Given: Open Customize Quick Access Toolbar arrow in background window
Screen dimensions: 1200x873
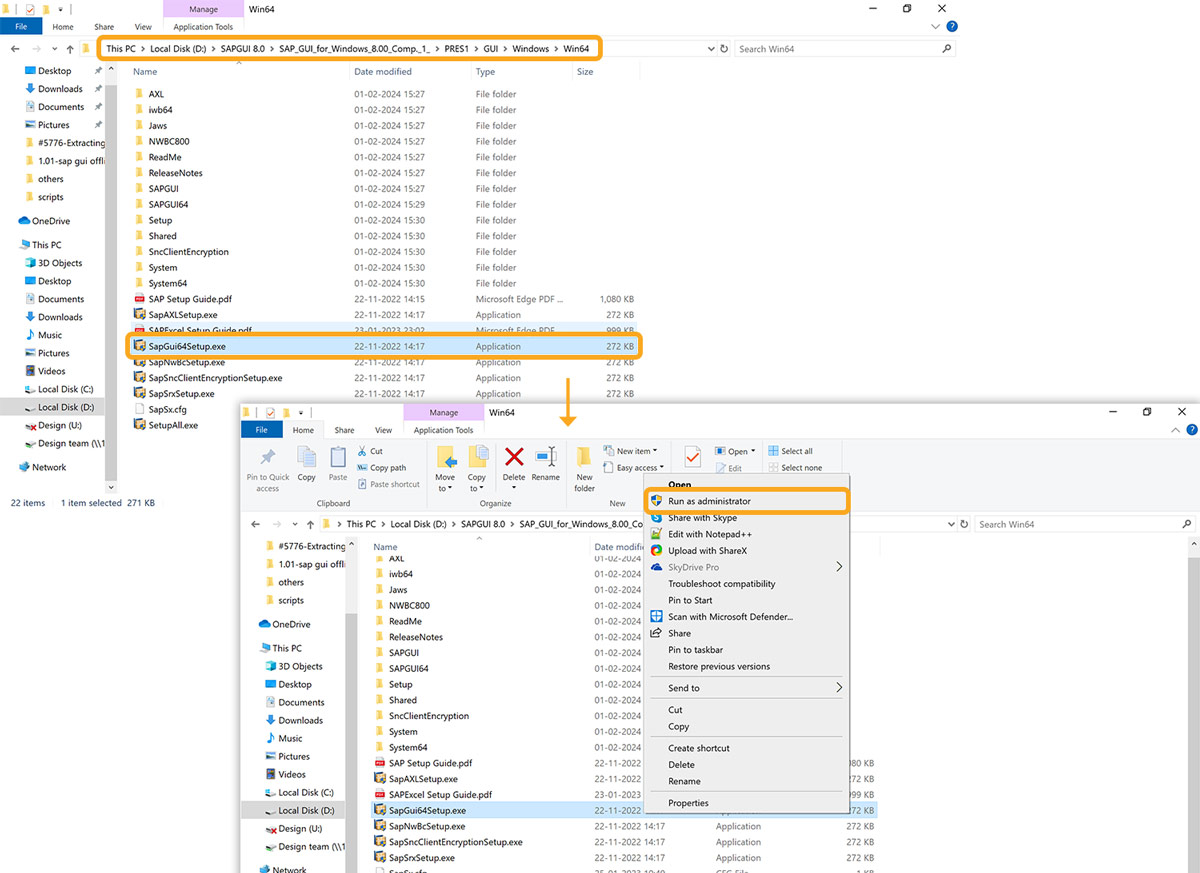Looking at the screenshot, I should pos(59,8).
